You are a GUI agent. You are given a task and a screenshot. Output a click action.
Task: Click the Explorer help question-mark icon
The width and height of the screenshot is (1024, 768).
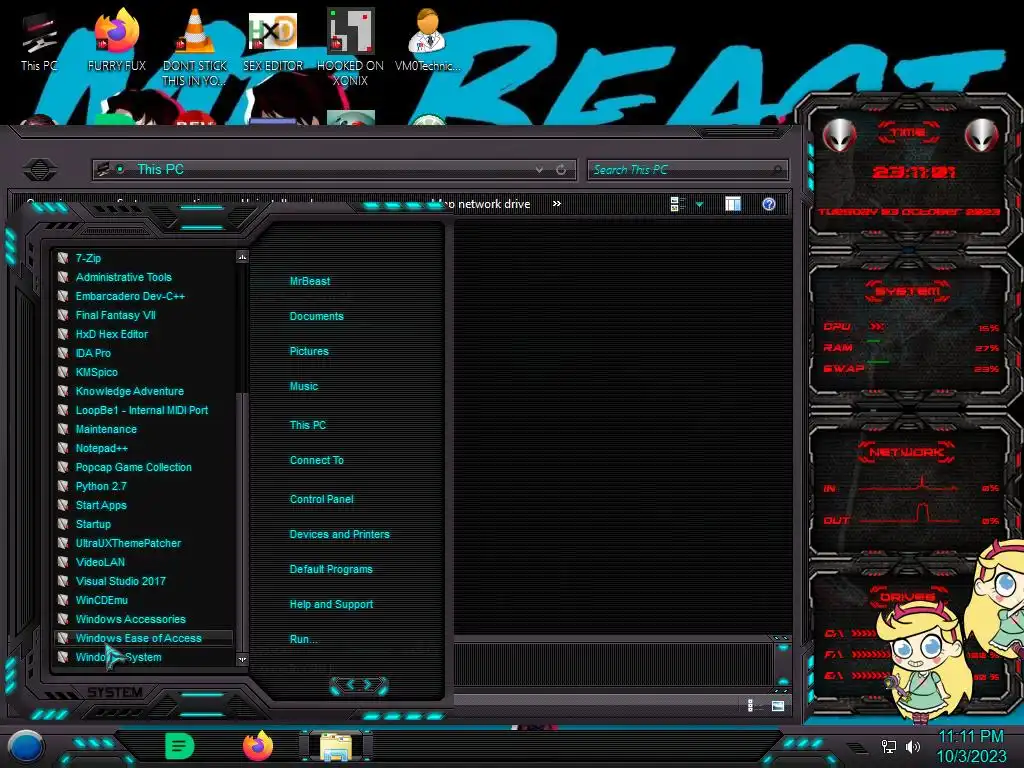pos(769,204)
